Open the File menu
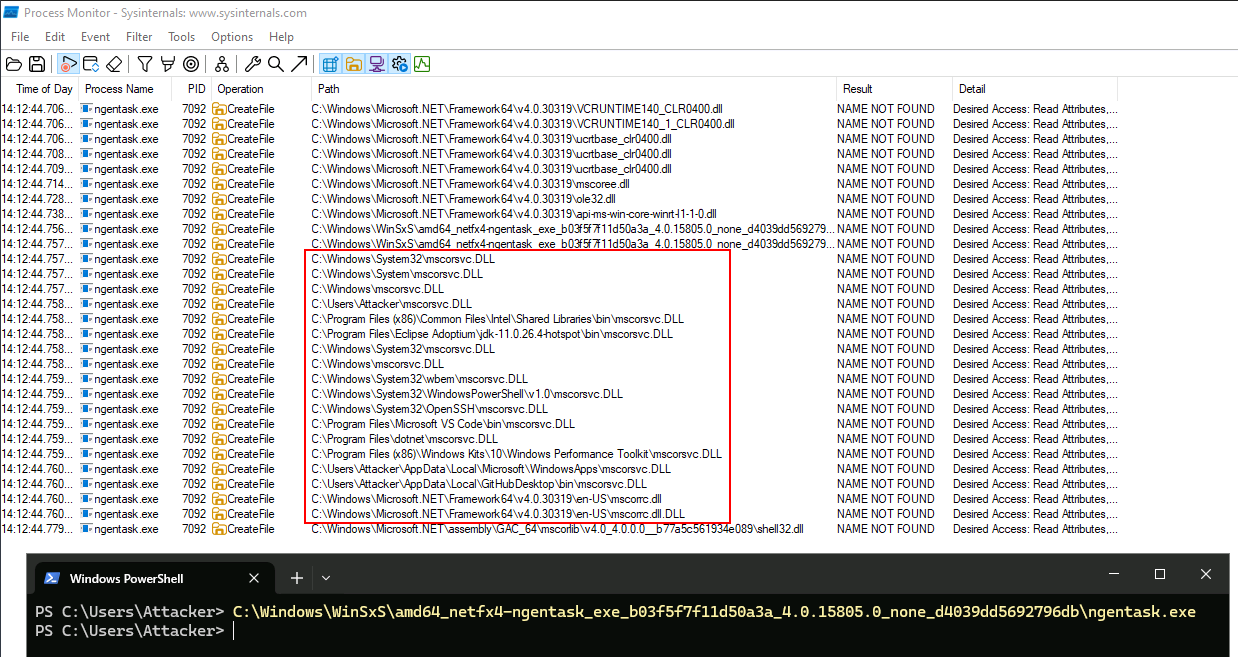Viewport: 1238px width, 657px height. (x=20, y=37)
